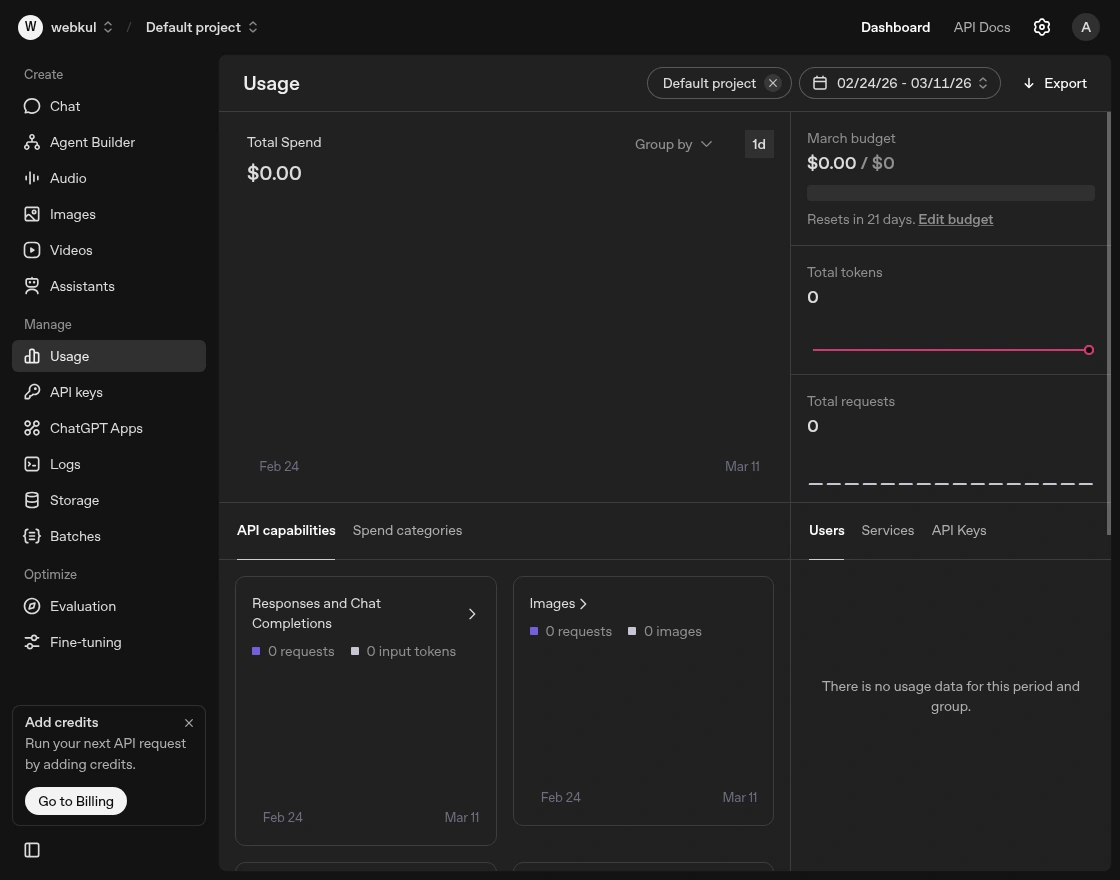Open the API keys page

coord(76,392)
